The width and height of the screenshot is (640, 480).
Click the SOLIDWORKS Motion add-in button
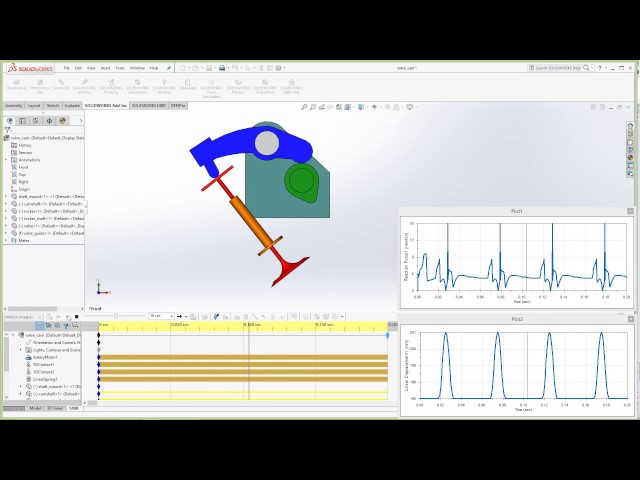tap(84, 87)
